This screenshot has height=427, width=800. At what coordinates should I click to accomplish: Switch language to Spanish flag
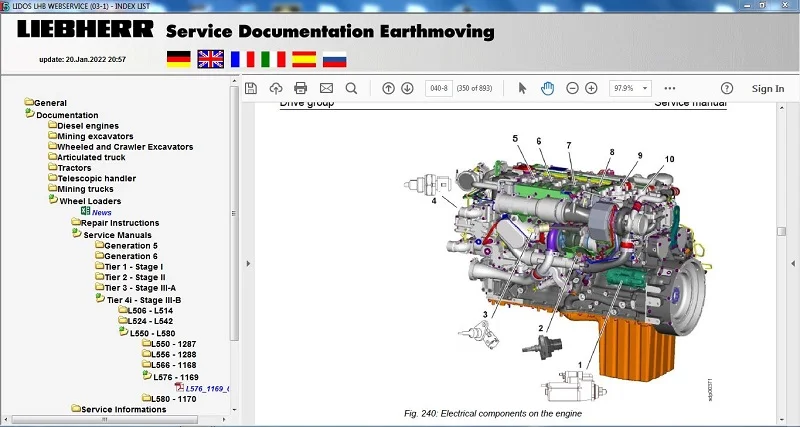coord(304,59)
